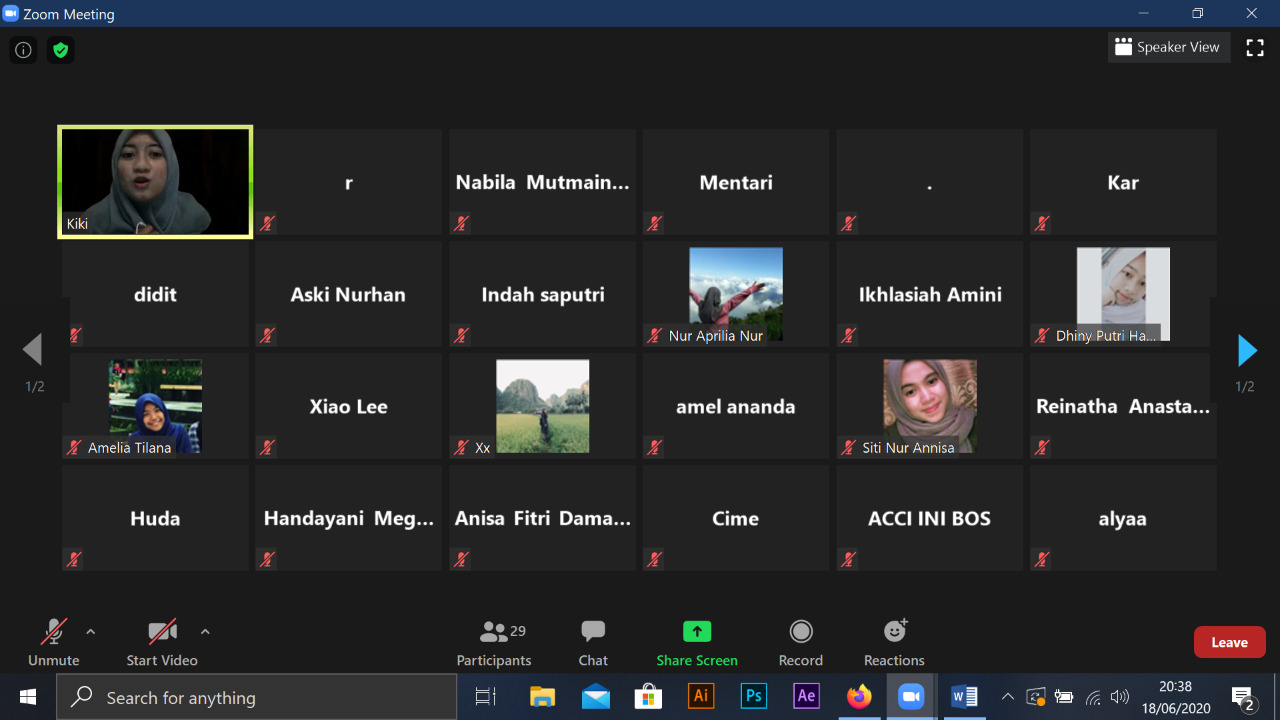1280x720 pixels.
Task: Open the Participants panel
Action: pyautogui.click(x=494, y=642)
